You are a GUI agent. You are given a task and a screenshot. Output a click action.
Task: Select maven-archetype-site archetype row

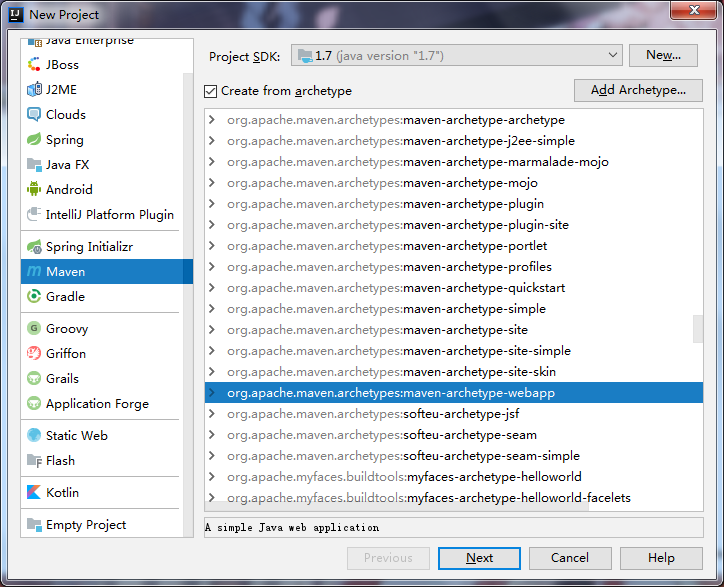tap(454, 330)
